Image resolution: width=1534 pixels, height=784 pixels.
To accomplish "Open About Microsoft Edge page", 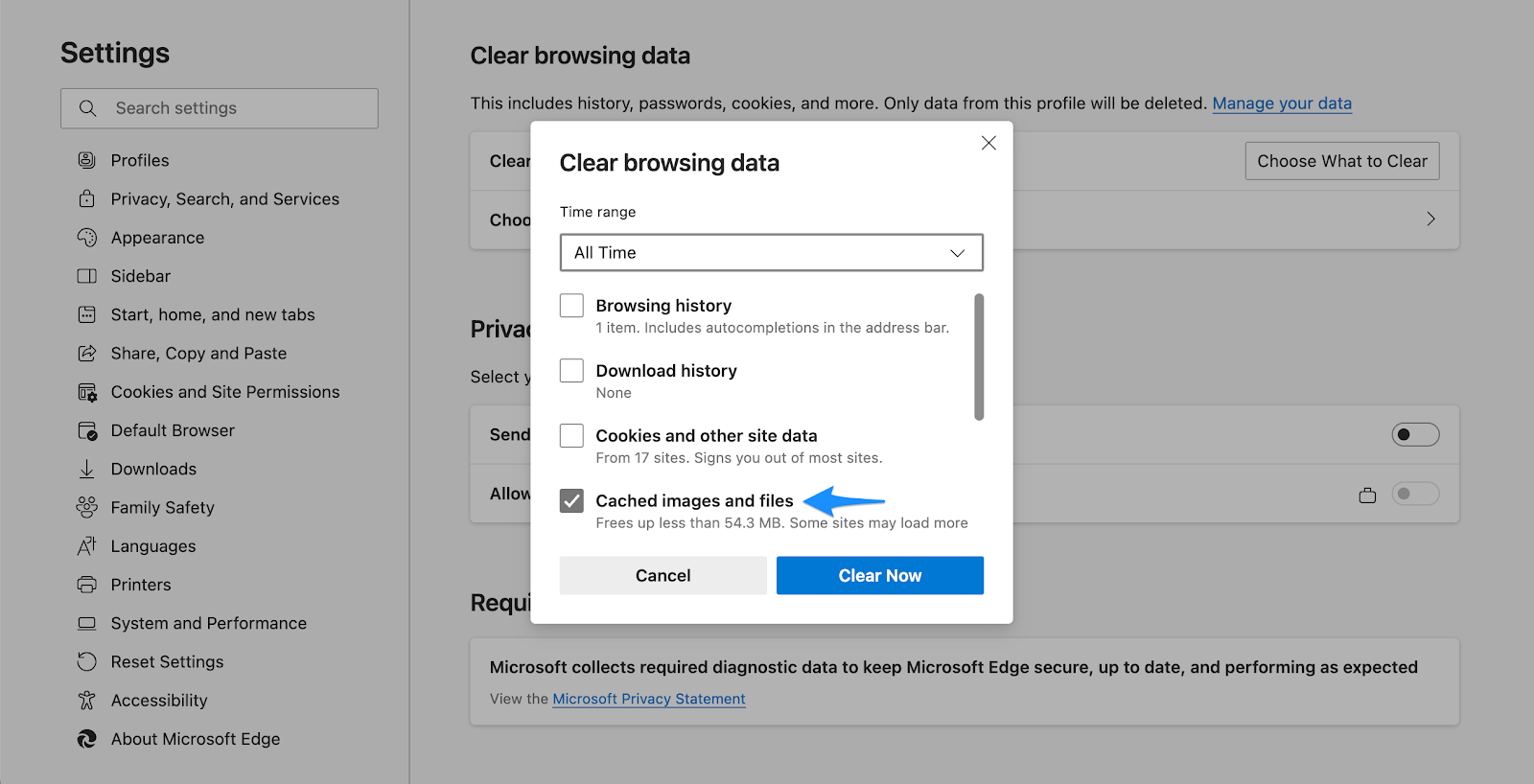I will pos(196,739).
